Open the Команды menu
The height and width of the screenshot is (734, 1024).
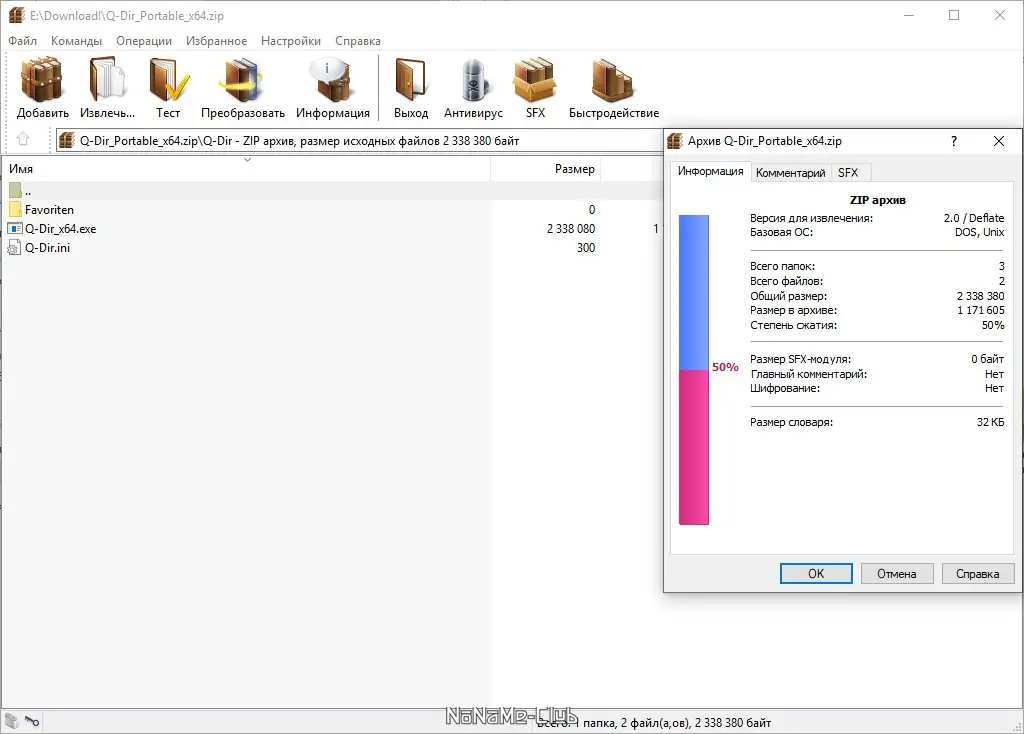pyautogui.click(x=76, y=40)
